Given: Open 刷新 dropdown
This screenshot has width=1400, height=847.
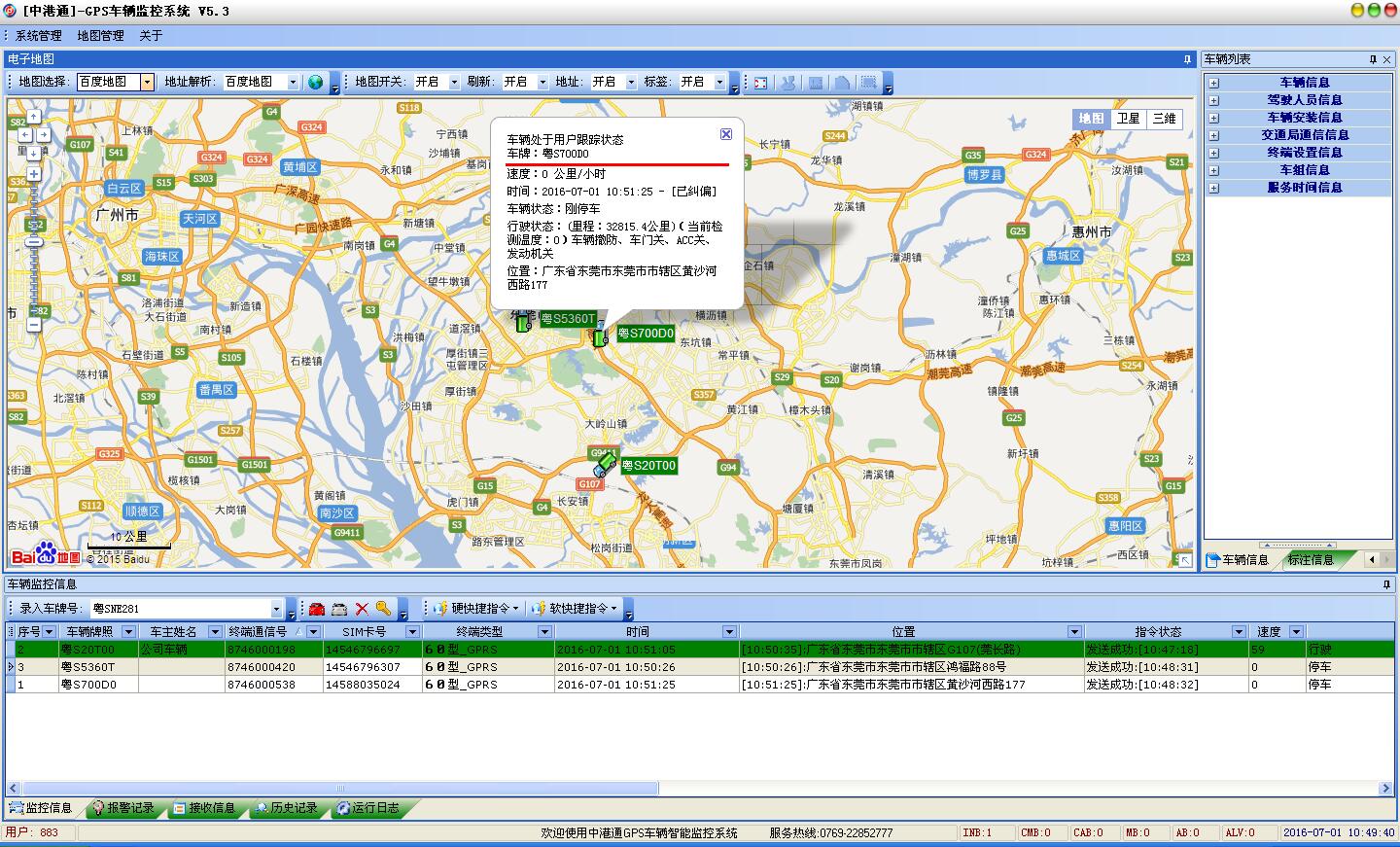Looking at the screenshot, I should 542,83.
